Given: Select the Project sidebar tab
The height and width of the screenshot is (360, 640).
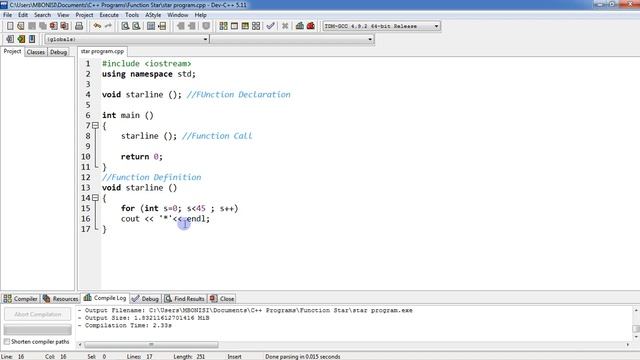Looking at the screenshot, I should pyautogui.click(x=12, y=51).
